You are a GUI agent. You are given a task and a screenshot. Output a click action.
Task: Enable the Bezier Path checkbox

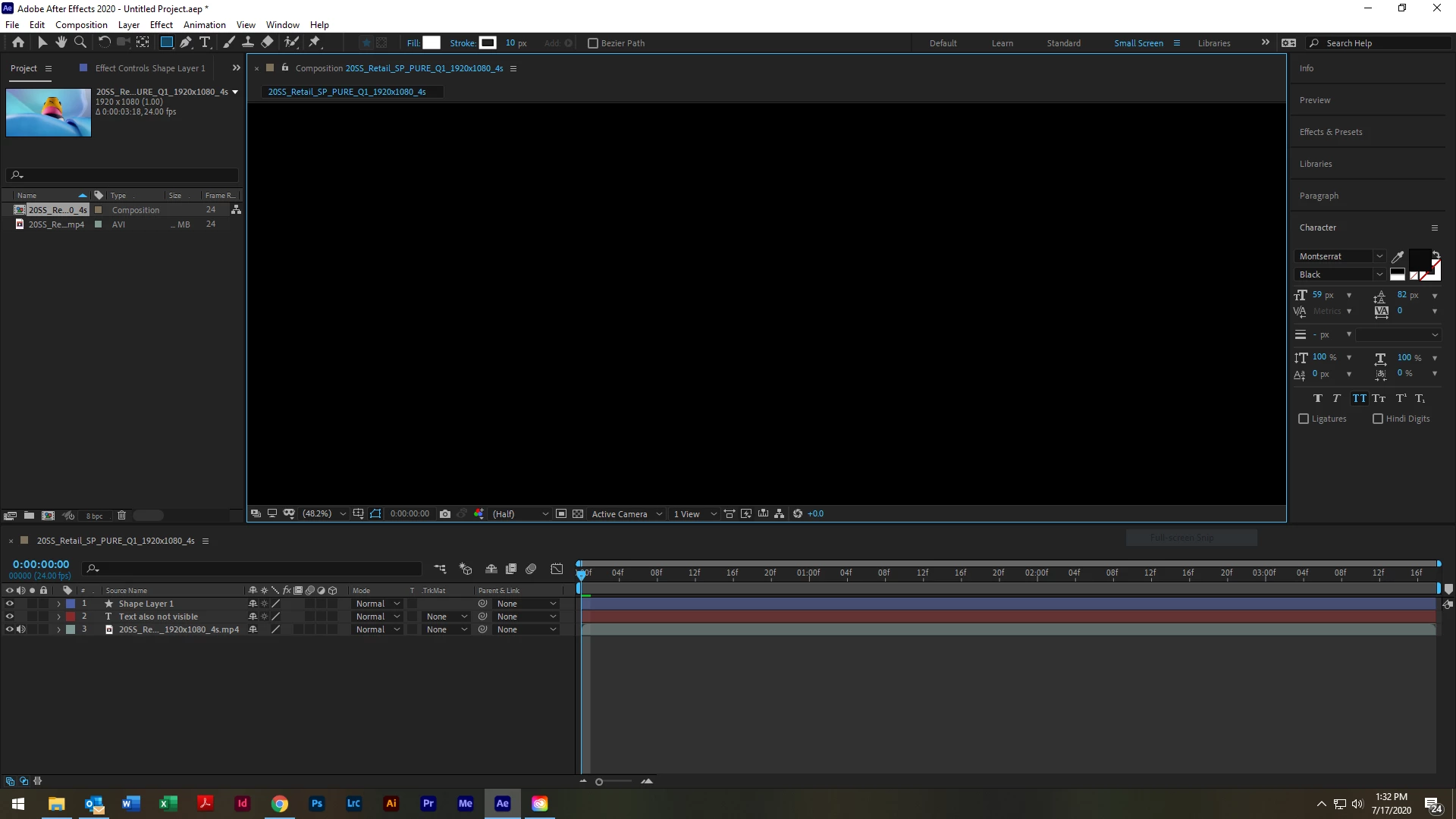pyautogui.click(x=593, y=43)
